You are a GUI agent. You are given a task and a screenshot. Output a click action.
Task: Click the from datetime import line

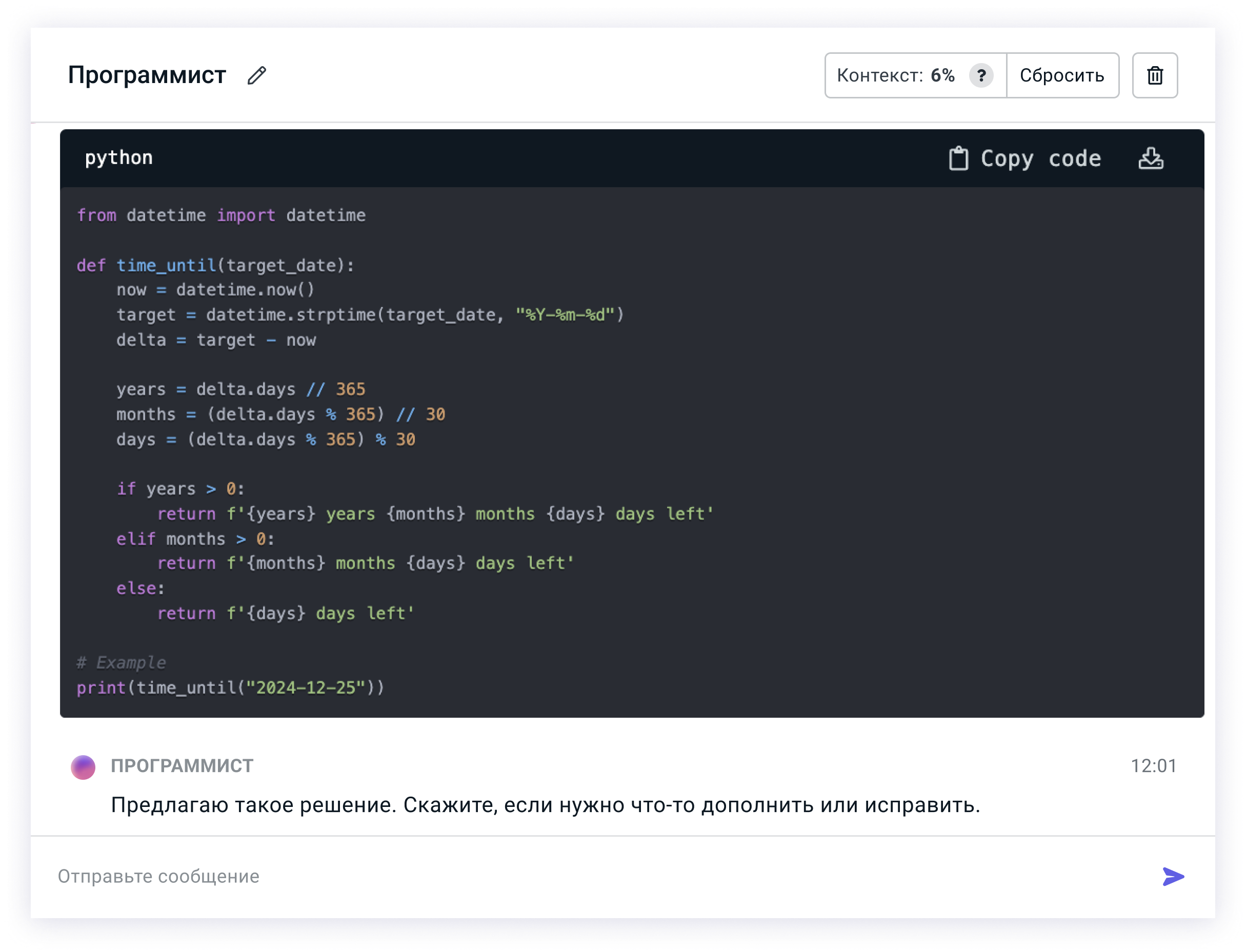221,215
